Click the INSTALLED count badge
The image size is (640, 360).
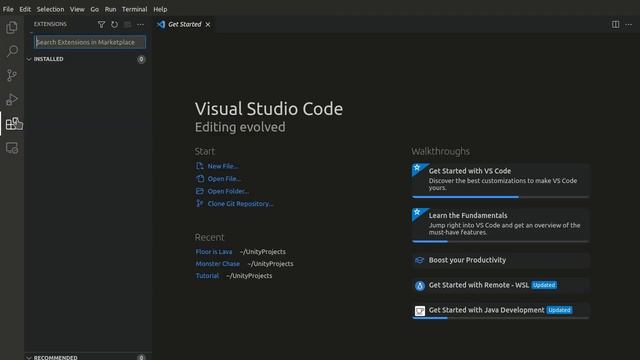pyautogui.click(x=141, y=59)
